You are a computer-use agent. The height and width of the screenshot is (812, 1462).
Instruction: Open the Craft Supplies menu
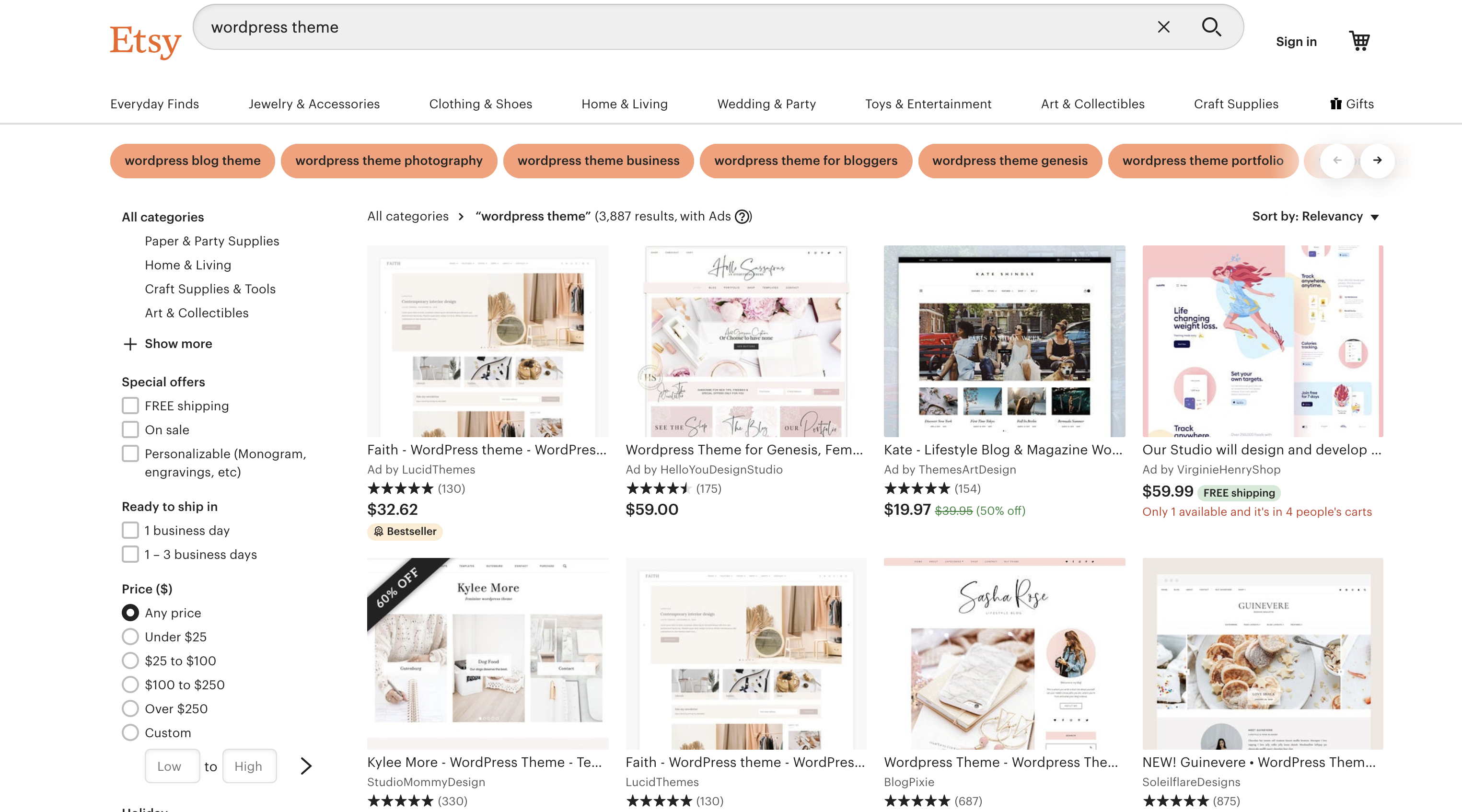point(1236,104)
